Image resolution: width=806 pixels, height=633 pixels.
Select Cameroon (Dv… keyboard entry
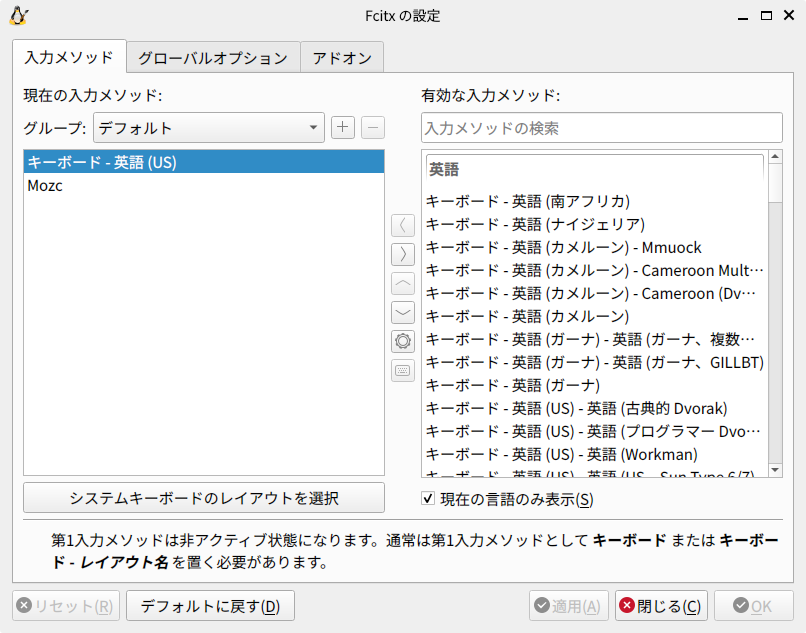click(595, 294)
